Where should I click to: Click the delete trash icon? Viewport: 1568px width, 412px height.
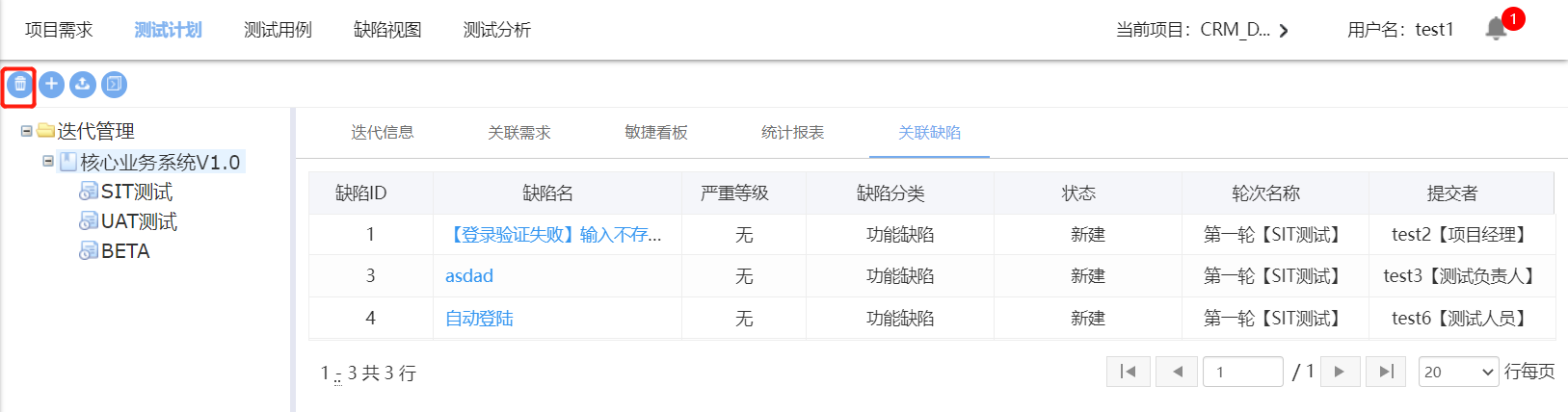pyautogui.click(x=19, y=85)
